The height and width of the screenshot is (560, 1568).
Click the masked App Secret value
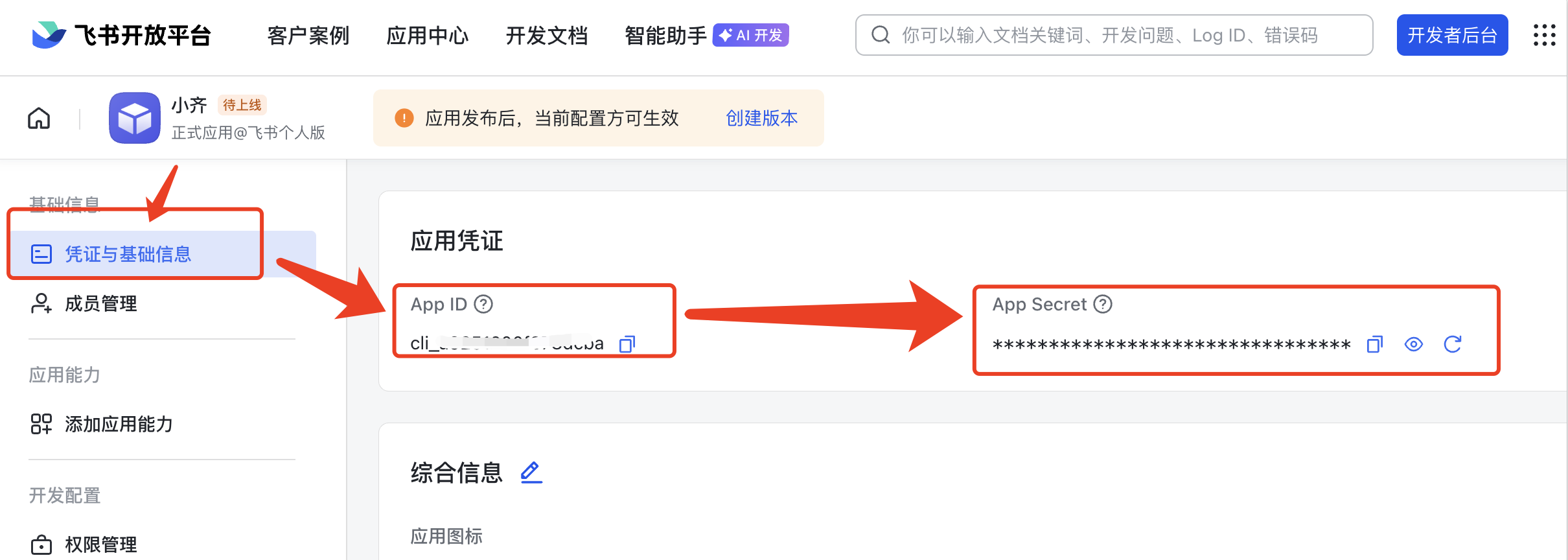pyautogui.click(x=1171, y=344)
